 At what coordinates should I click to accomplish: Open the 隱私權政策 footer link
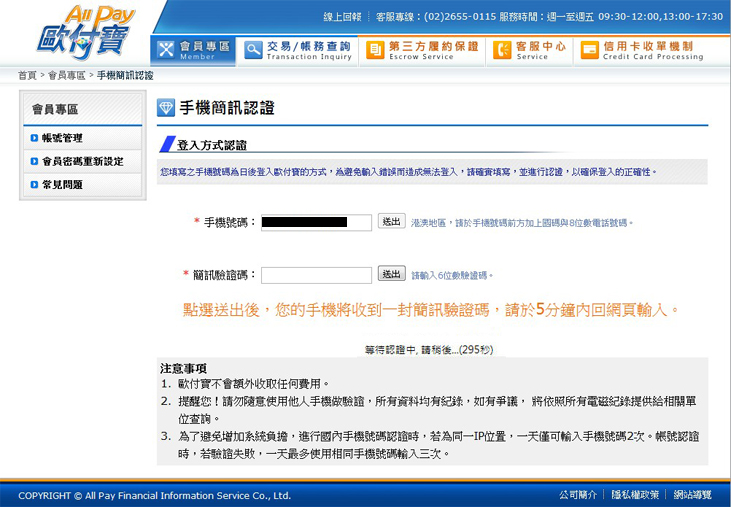pyautogui.click(x=635, y=495)
